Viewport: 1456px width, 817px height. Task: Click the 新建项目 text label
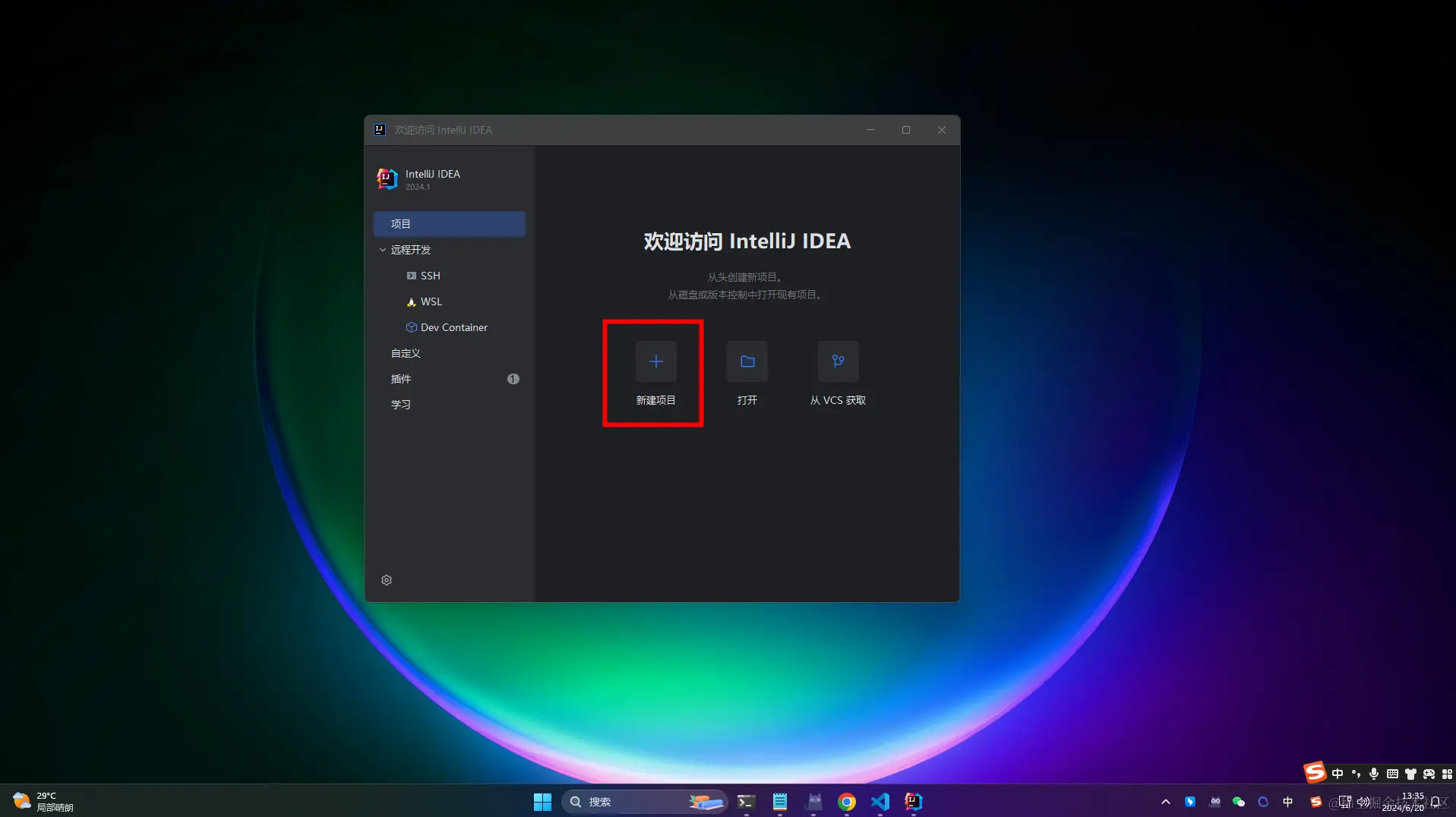[x=655, y=400]
